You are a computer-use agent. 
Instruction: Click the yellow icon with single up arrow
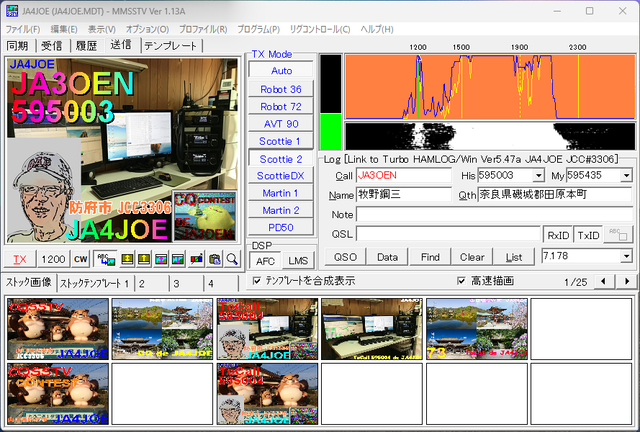coord(144,259)
